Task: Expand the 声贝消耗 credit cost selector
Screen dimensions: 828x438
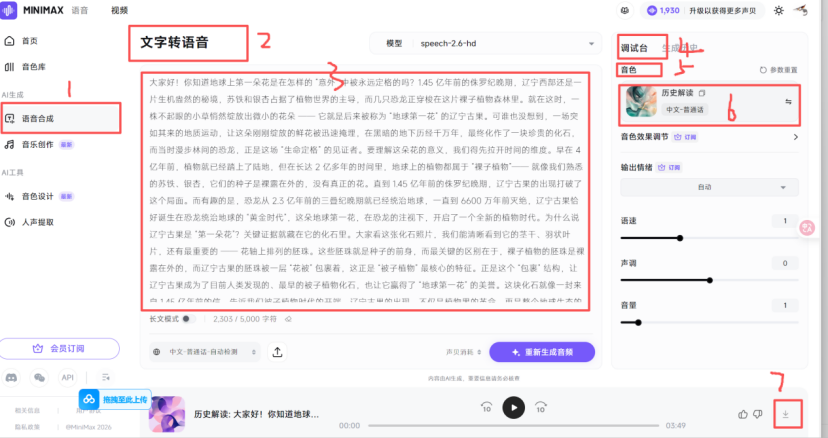Action: [x=464, y=352]
